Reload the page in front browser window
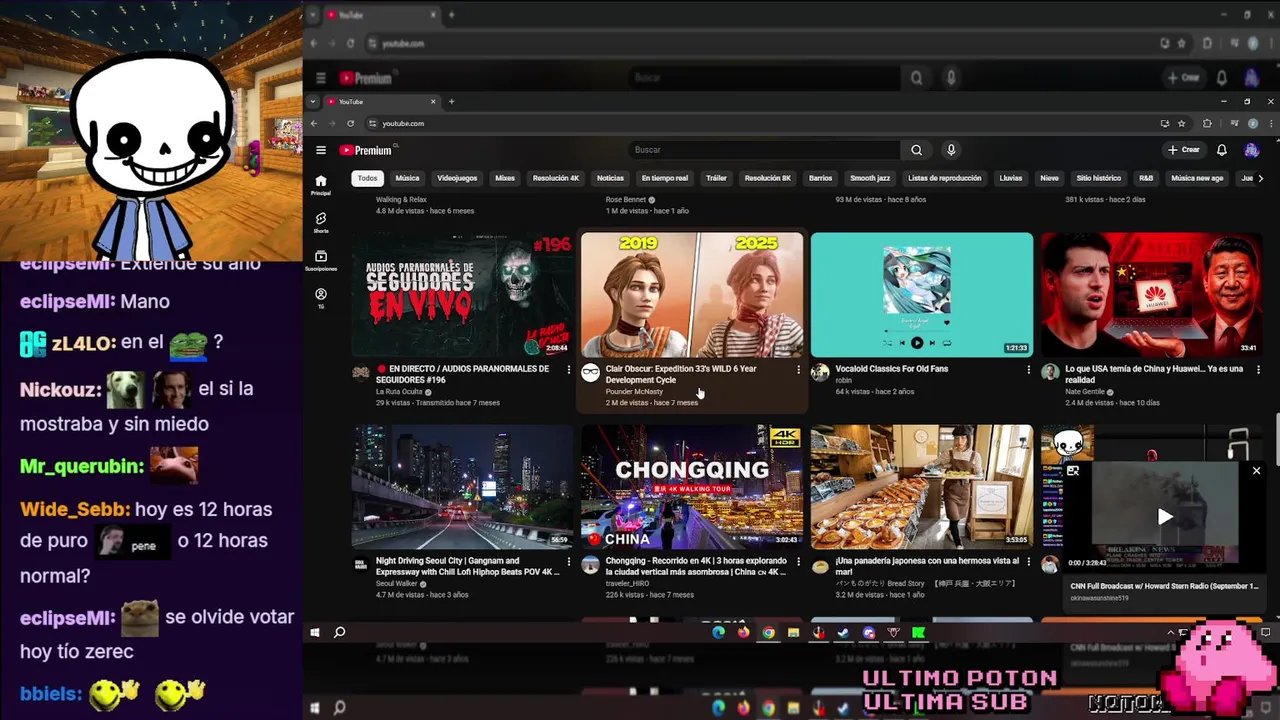 pyautogui.click(x=350, y=123)
